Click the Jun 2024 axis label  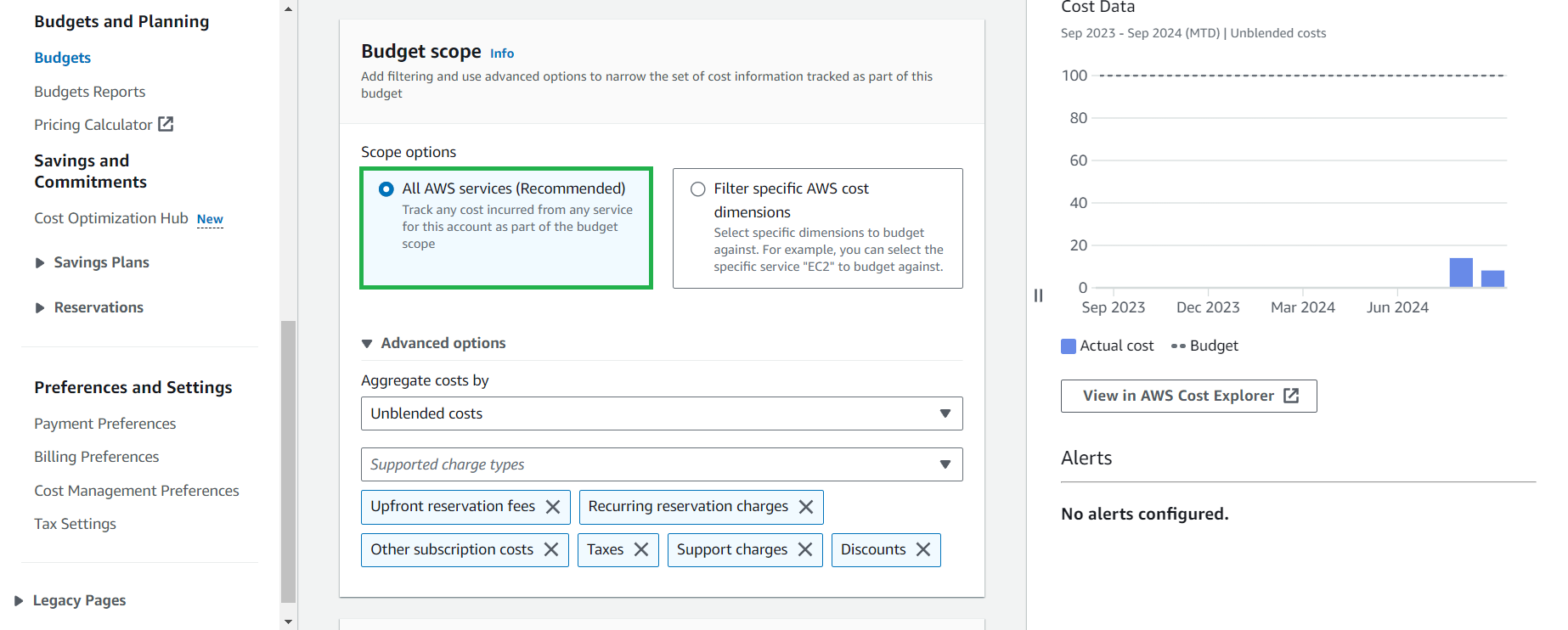pyautogui.click(x=1397, y=307)
